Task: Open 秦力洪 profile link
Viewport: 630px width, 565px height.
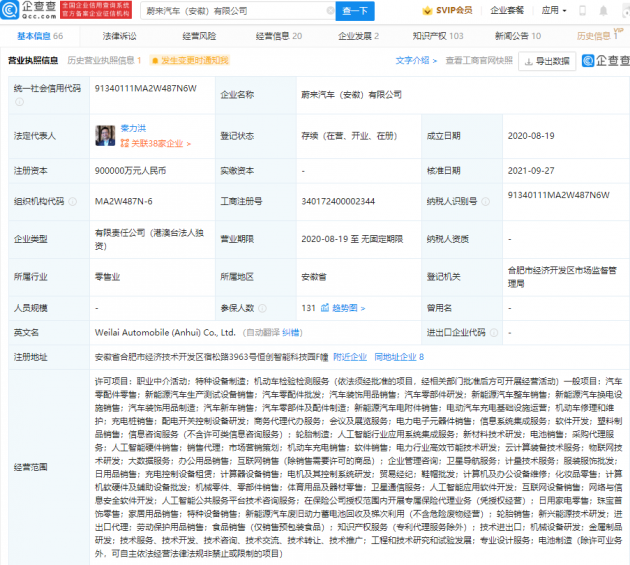Action: click(x=133, y=128)
